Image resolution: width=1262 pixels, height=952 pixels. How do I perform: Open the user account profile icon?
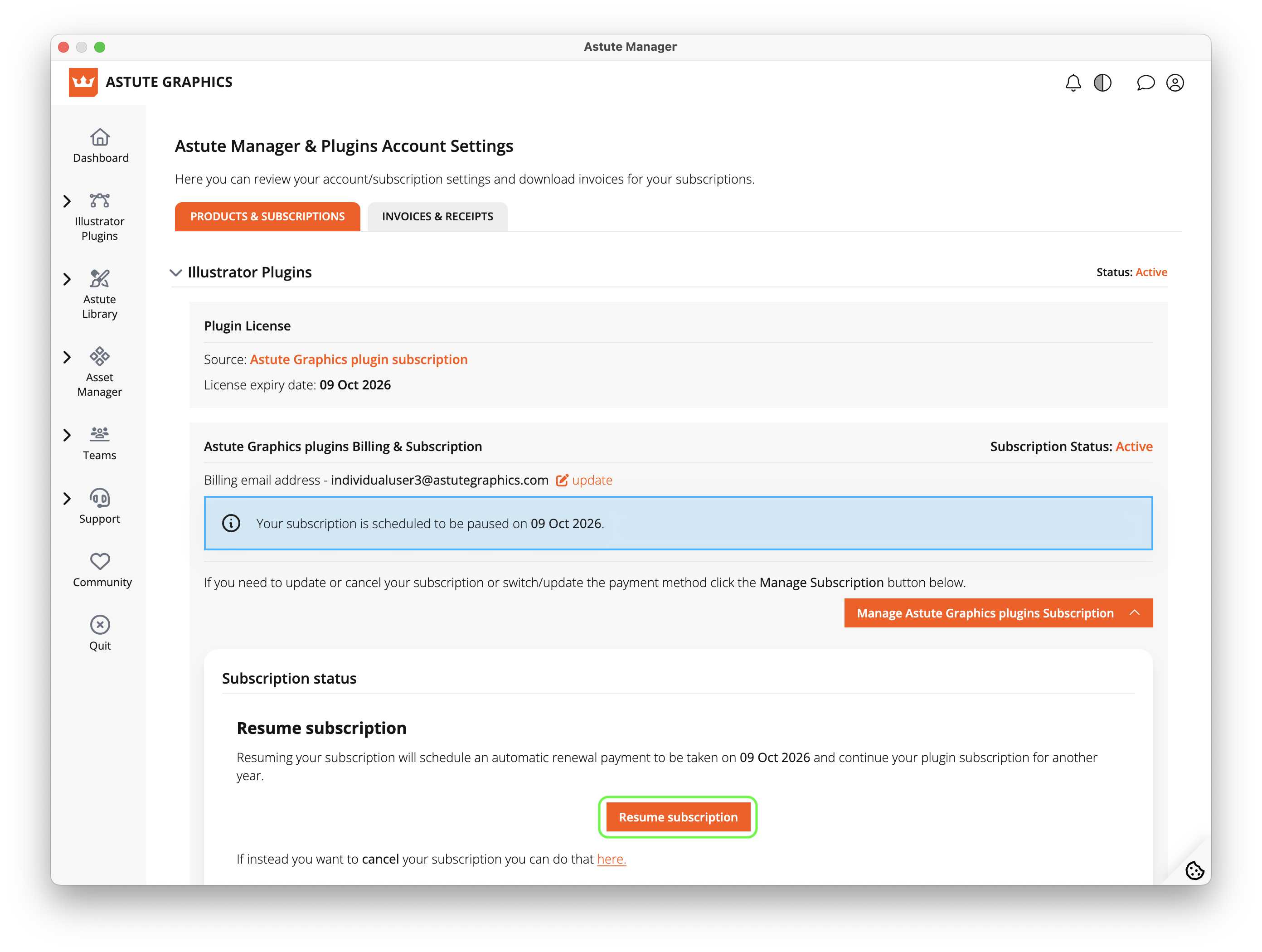(1175, 83)
